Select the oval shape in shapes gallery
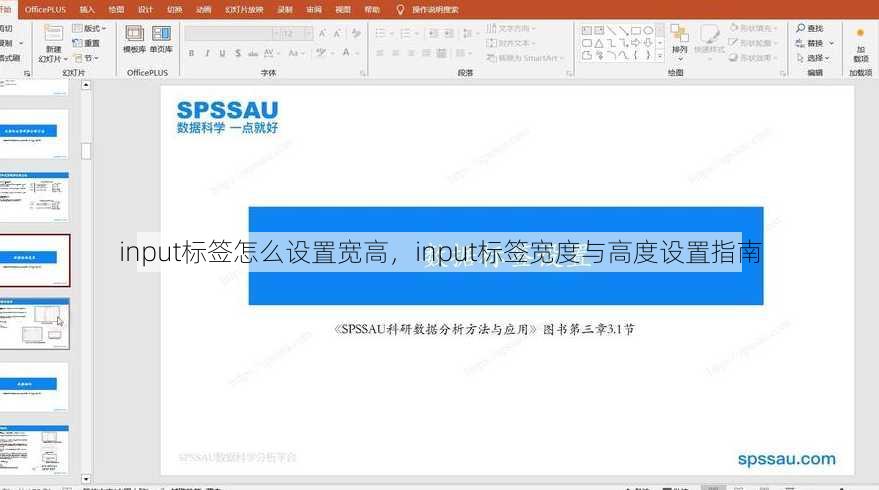This screenshot has height=490, width=879. click(x=648, y=30)
